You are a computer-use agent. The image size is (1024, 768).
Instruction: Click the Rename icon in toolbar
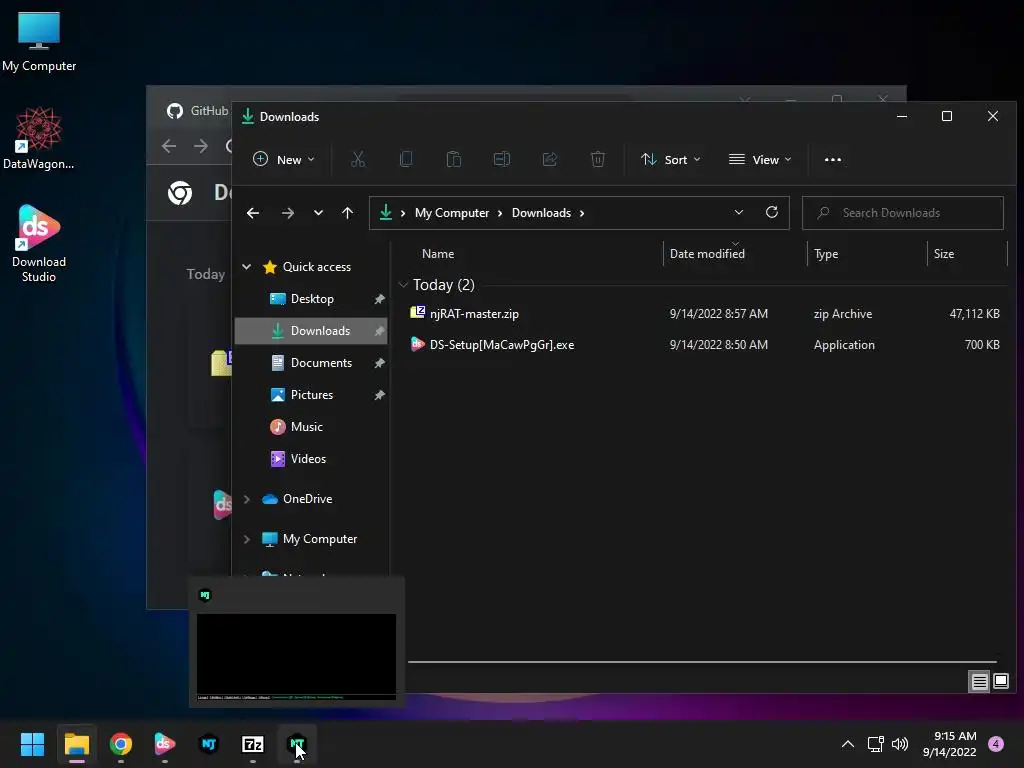[x=502, y=159]
